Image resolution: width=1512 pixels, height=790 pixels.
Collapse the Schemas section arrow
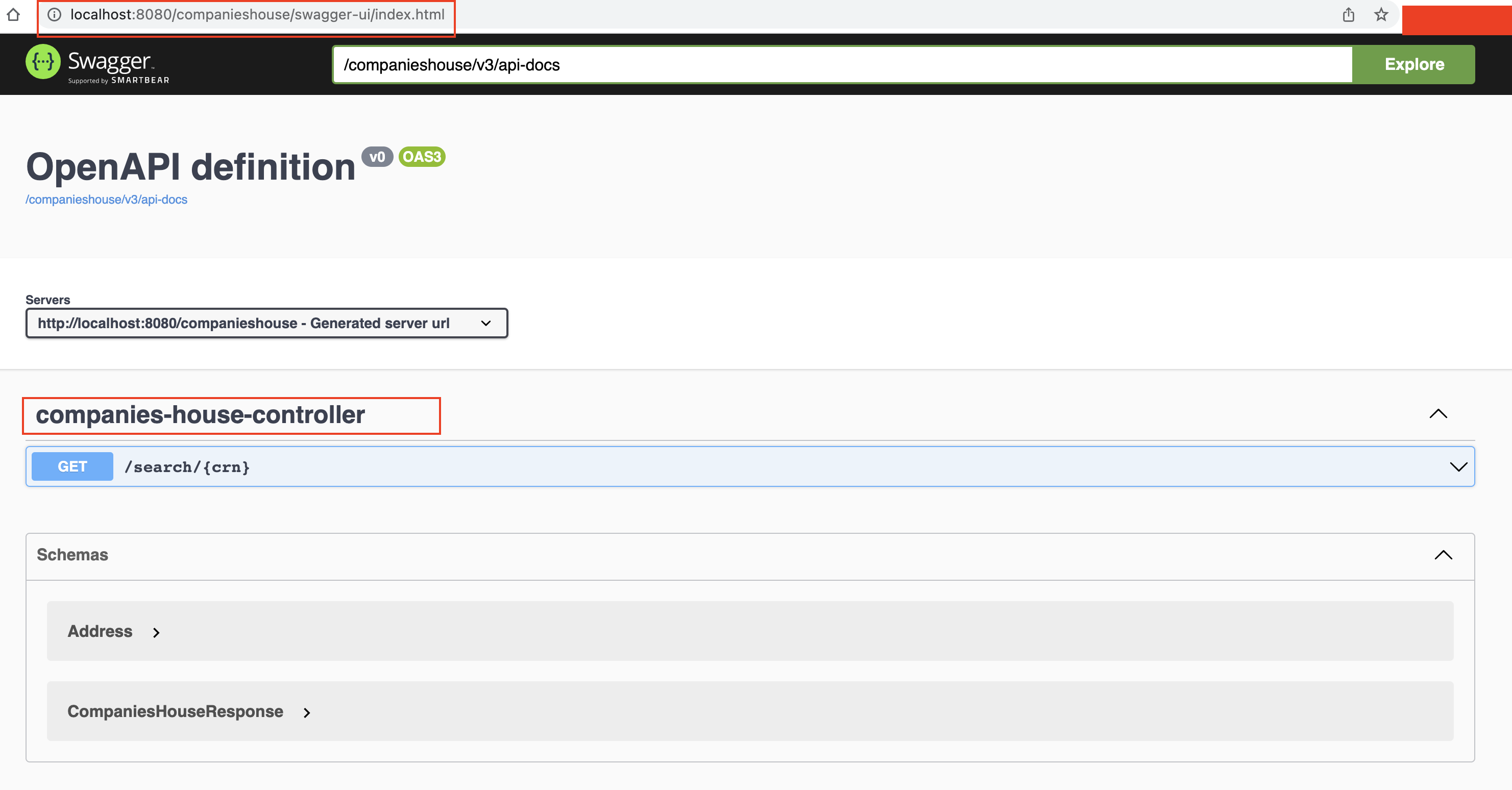[x=1443, y=555]
